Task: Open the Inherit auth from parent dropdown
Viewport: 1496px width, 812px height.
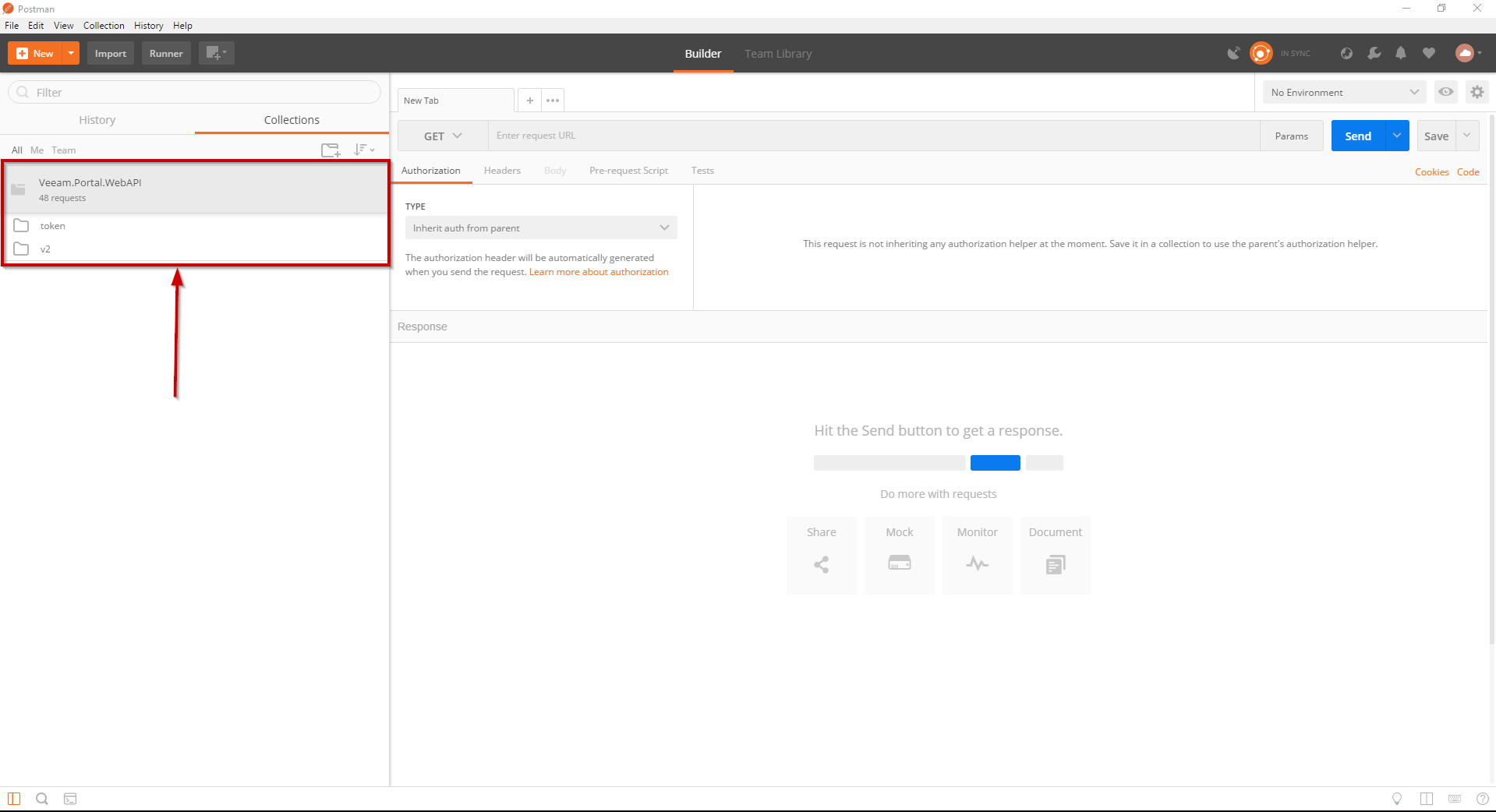Action: coord(541,228)
